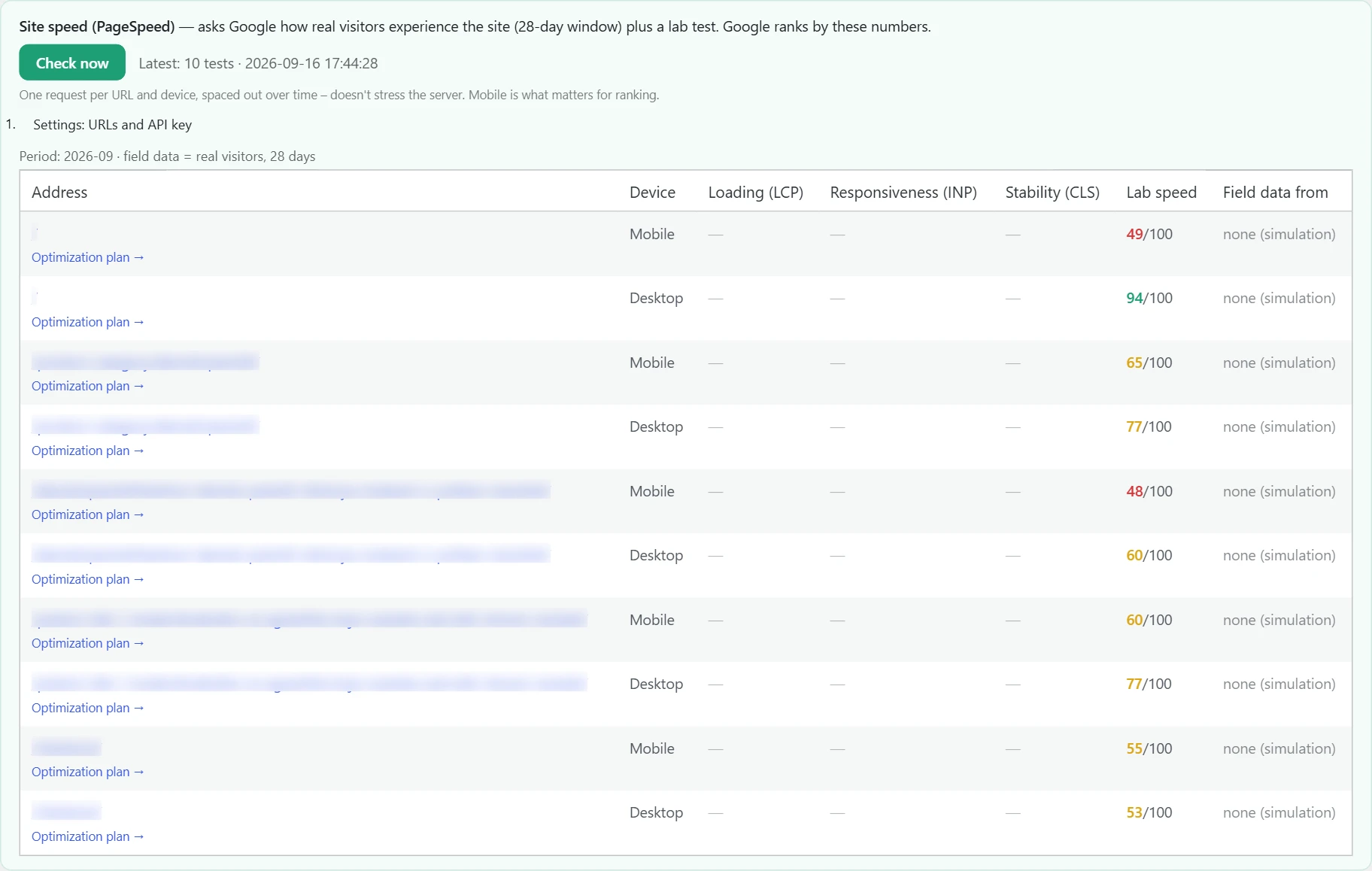This screenshot has width=1372, height=871.
Task: Select the 53/100 lab speed score
Action: 1149,812
